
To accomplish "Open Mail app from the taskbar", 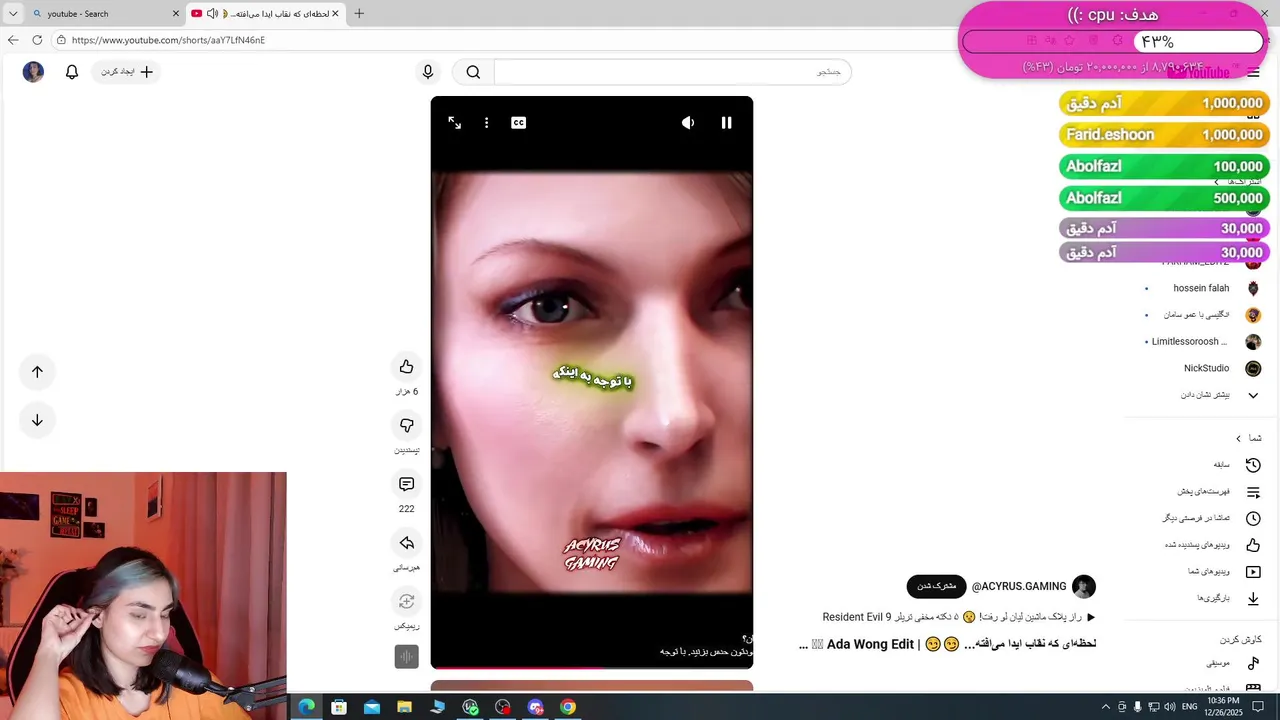I will click(372, 707).
